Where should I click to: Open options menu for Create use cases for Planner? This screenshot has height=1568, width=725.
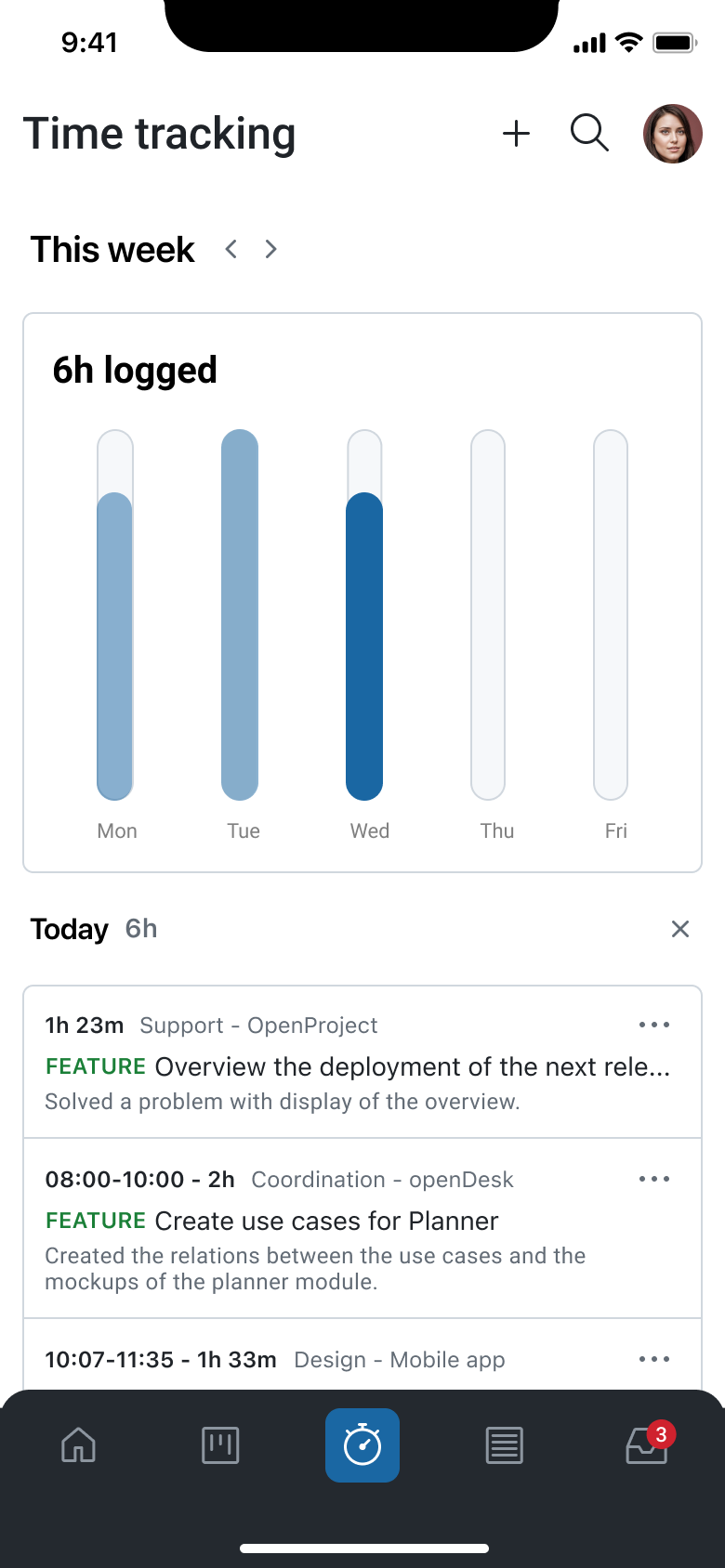(x=654, y=1179)
